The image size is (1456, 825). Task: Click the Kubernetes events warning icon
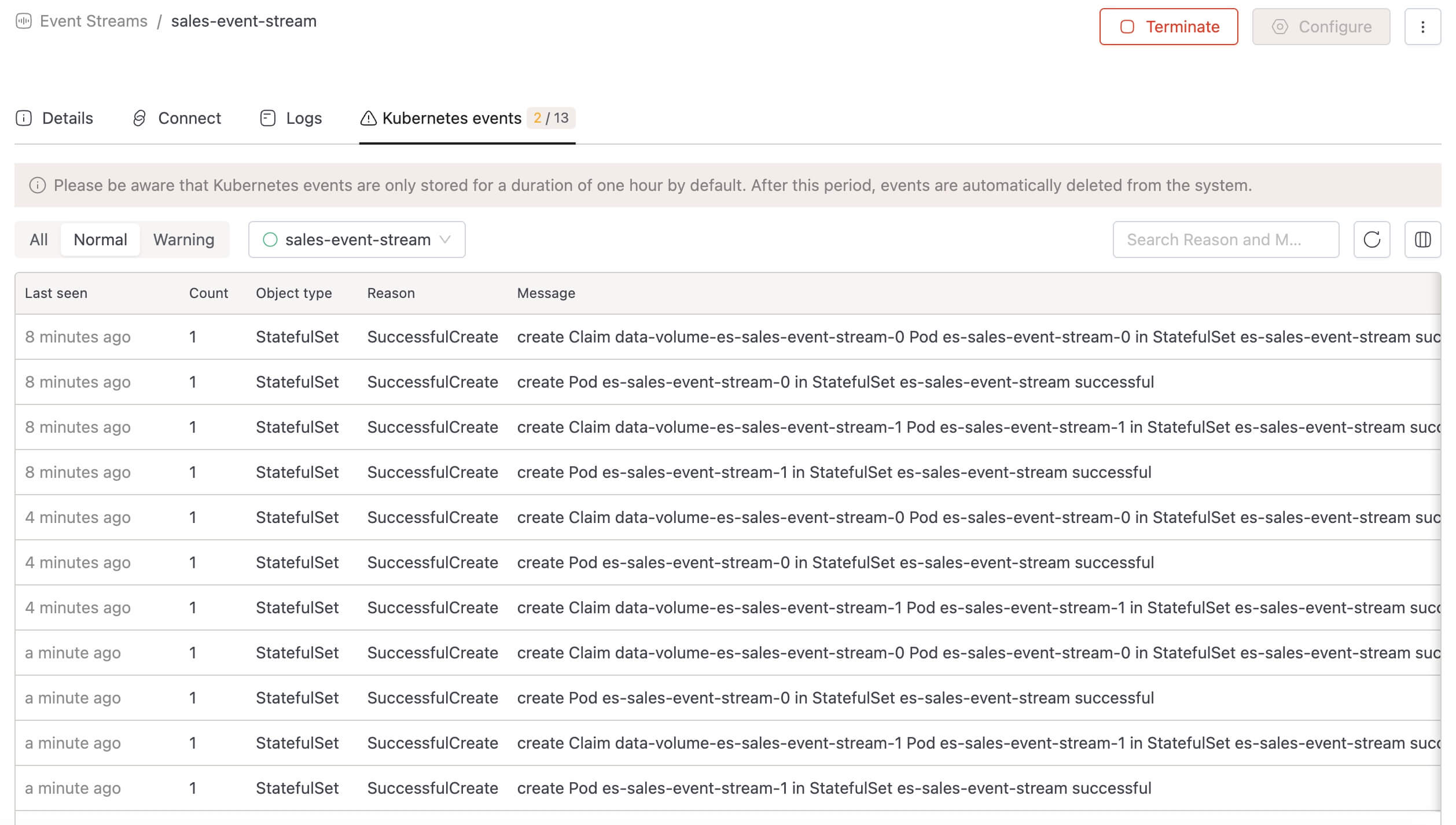(x=369, y=118)
